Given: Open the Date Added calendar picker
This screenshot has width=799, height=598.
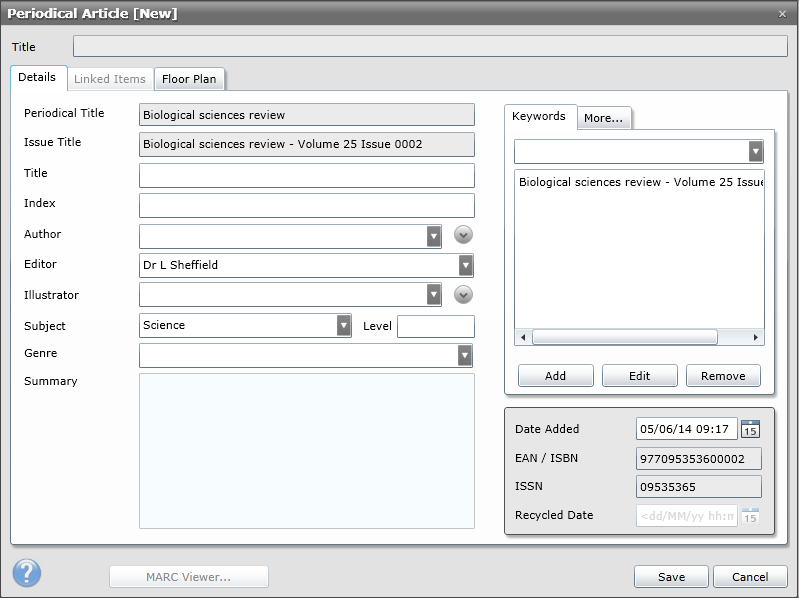Looking at the screenshot, I should [x=750, y=429].
